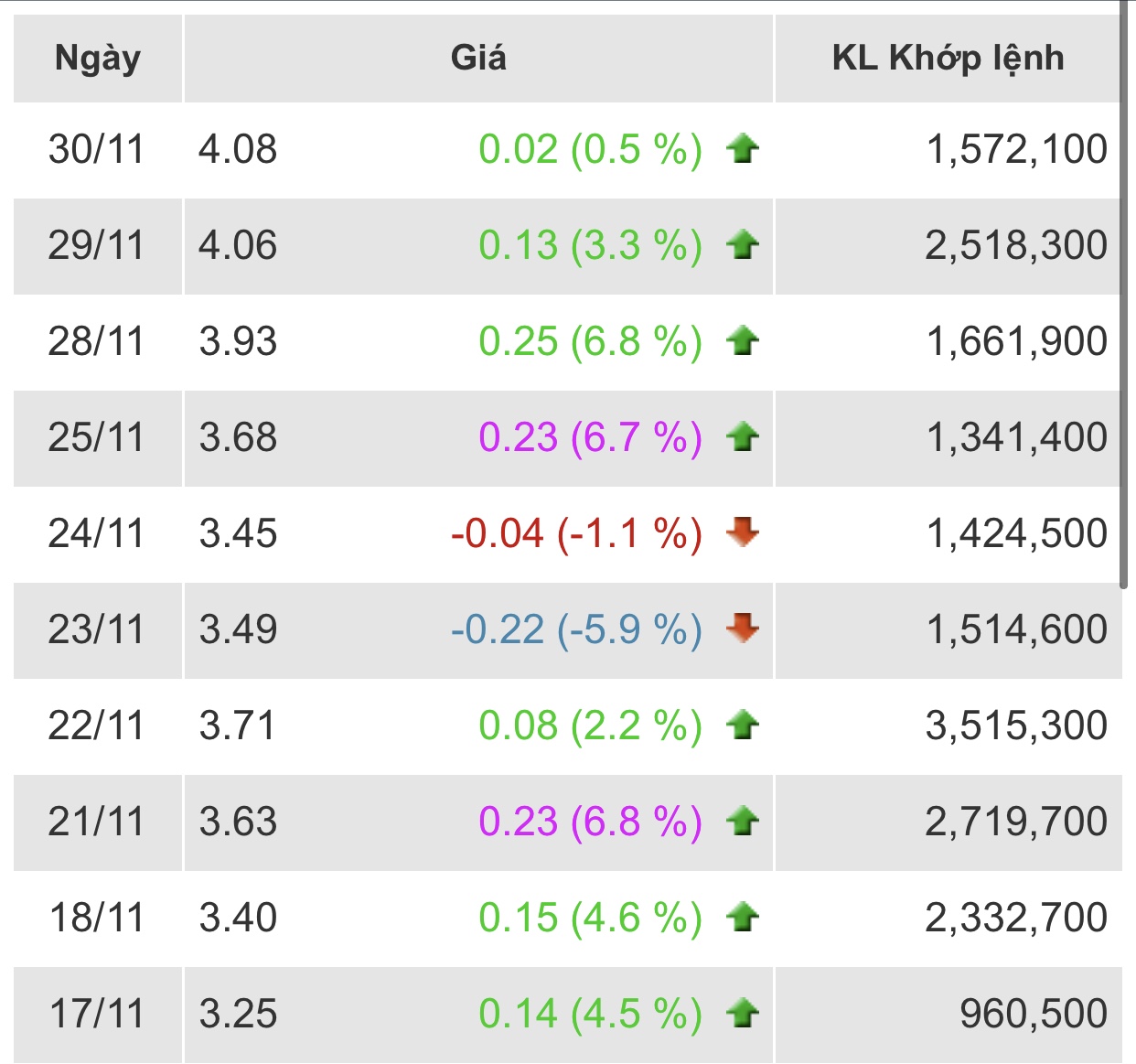1136x1064 pixels.
Task: Click the green up arrow for 30/11
Action: point(743,149)
